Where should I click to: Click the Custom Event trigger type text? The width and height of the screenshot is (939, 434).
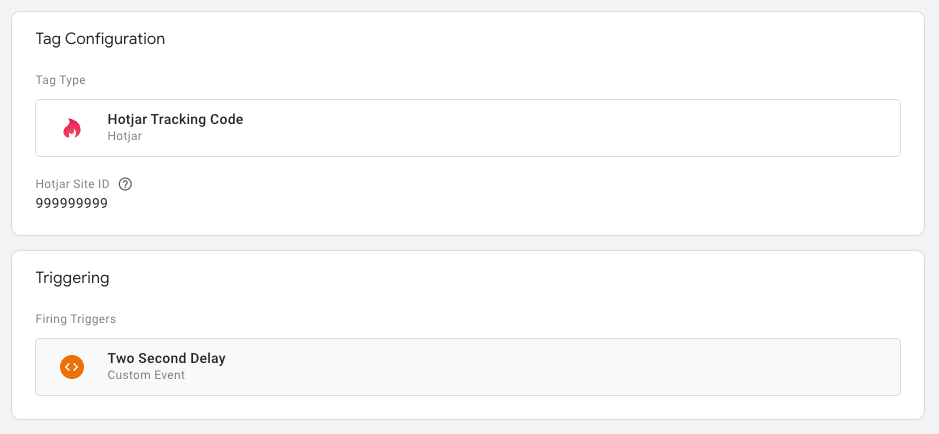(x=146, y=375)
